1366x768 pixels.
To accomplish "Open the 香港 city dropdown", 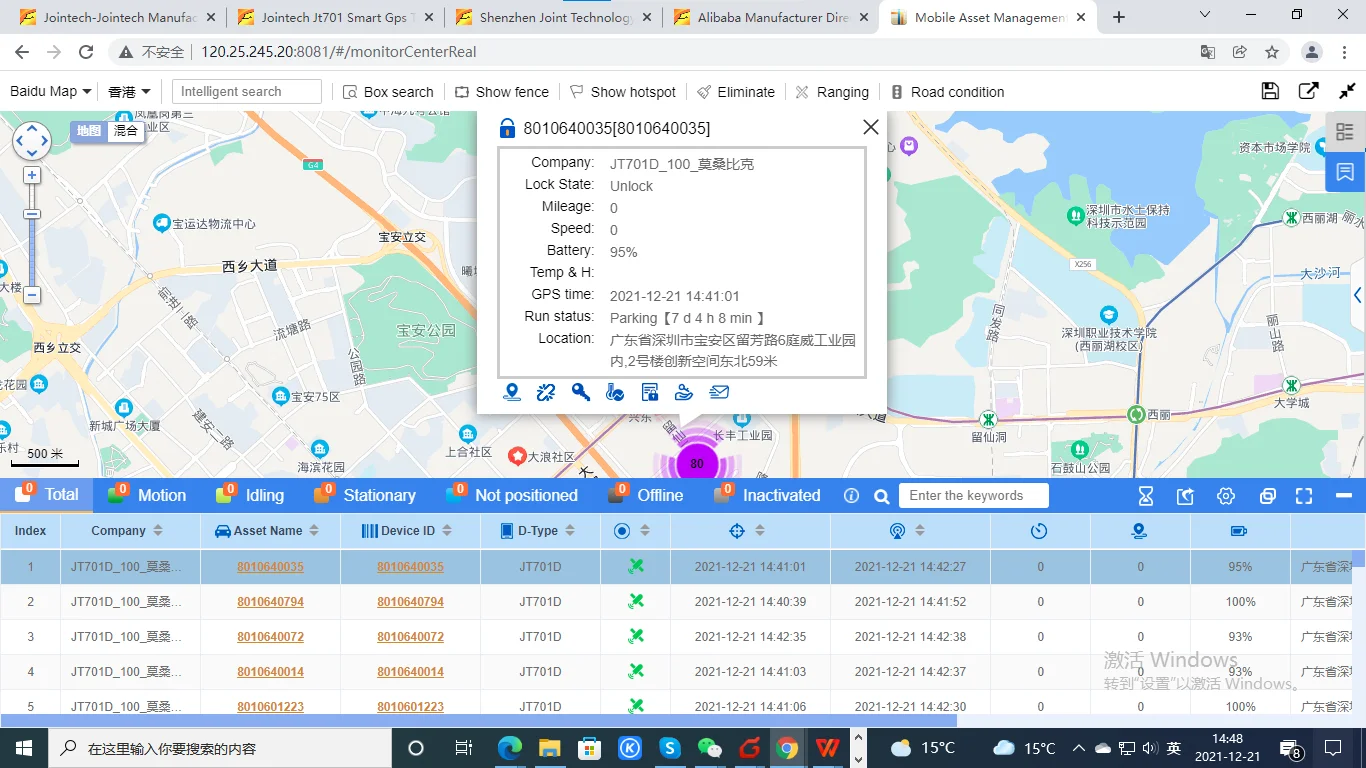I will pyautogui.click(x=129, y=92).
